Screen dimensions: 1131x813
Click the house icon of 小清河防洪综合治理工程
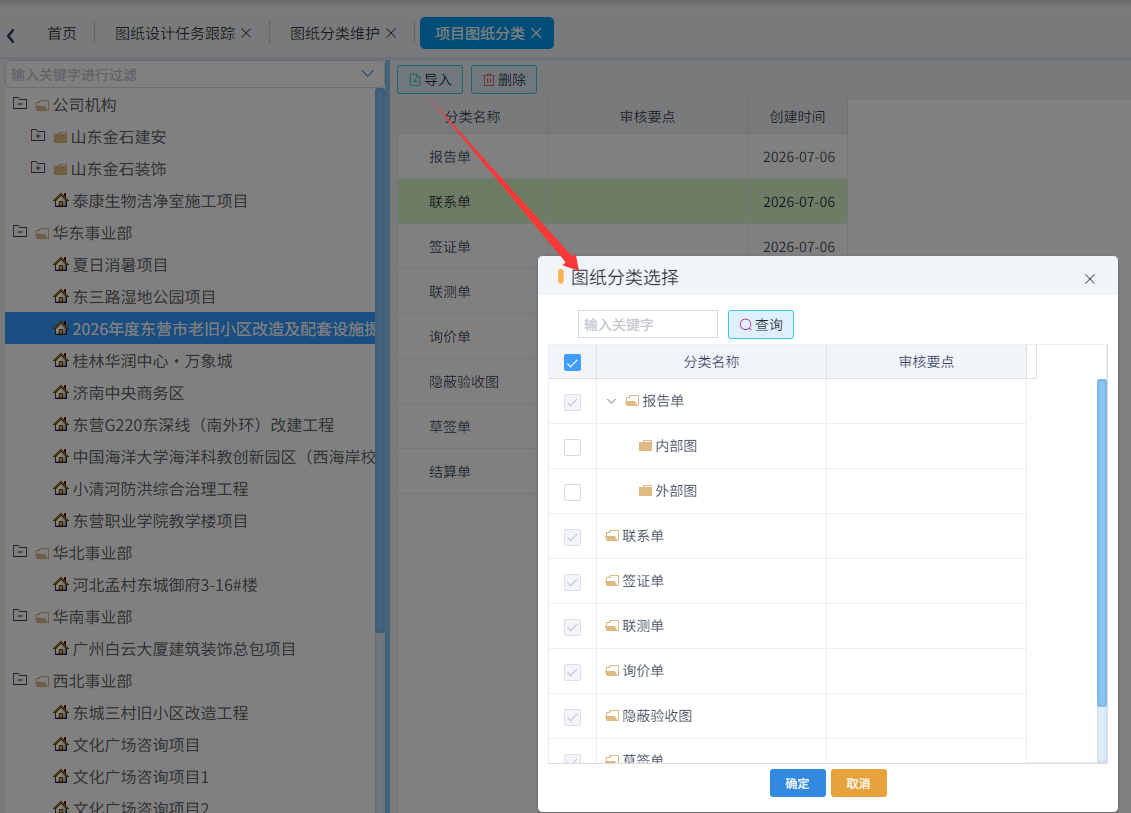pyautogui.click(x=61, y=488)
